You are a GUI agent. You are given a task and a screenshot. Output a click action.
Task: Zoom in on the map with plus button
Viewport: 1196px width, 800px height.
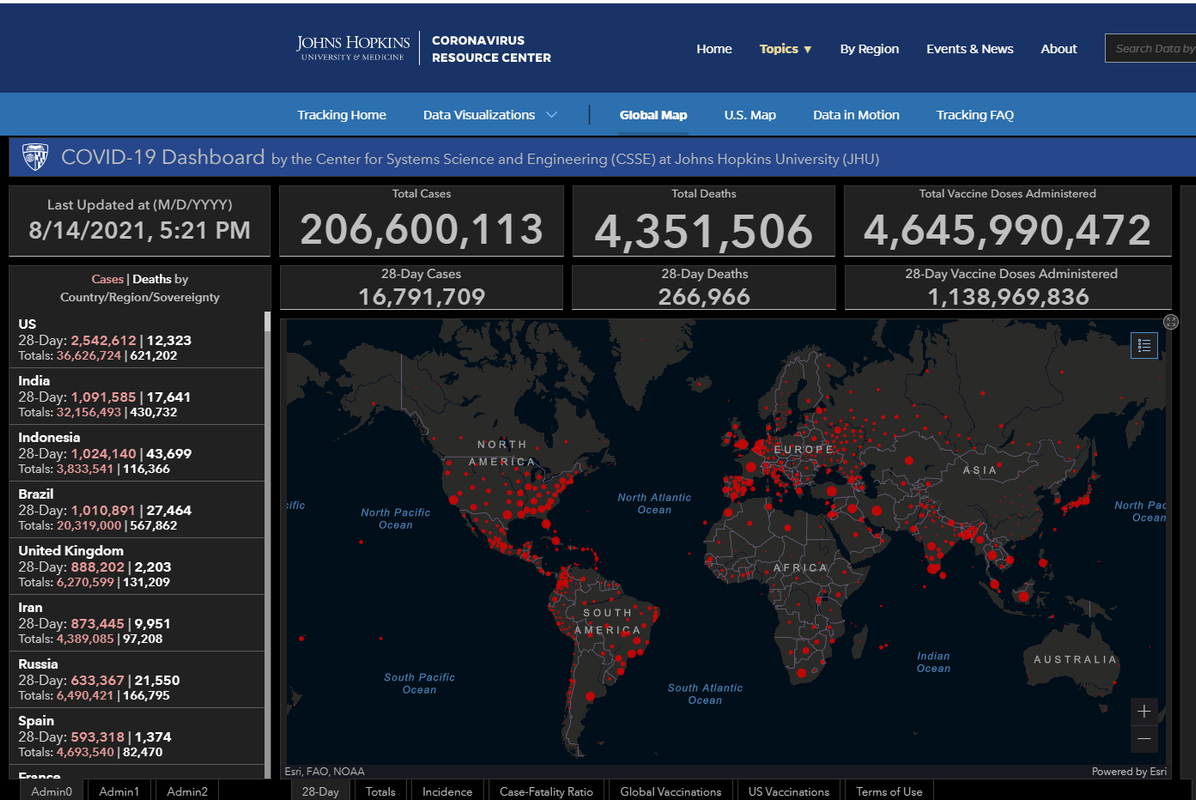[x=1143, y=712]
